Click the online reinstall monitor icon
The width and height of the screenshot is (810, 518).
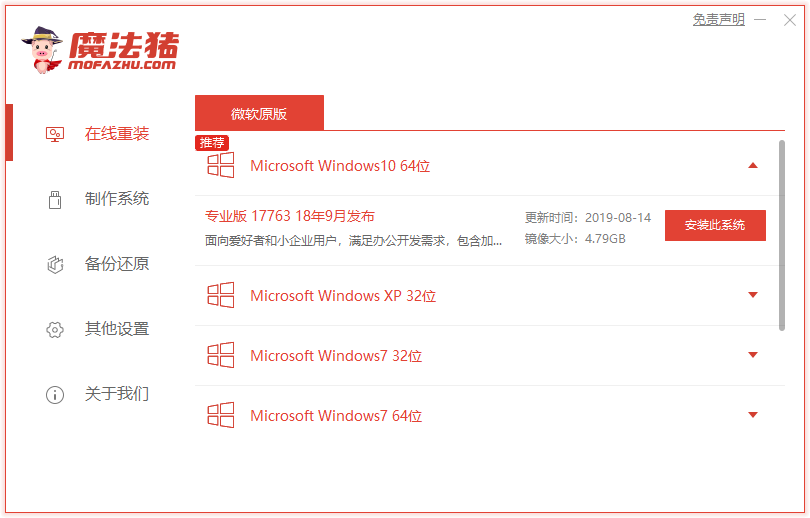click(55, 134)
